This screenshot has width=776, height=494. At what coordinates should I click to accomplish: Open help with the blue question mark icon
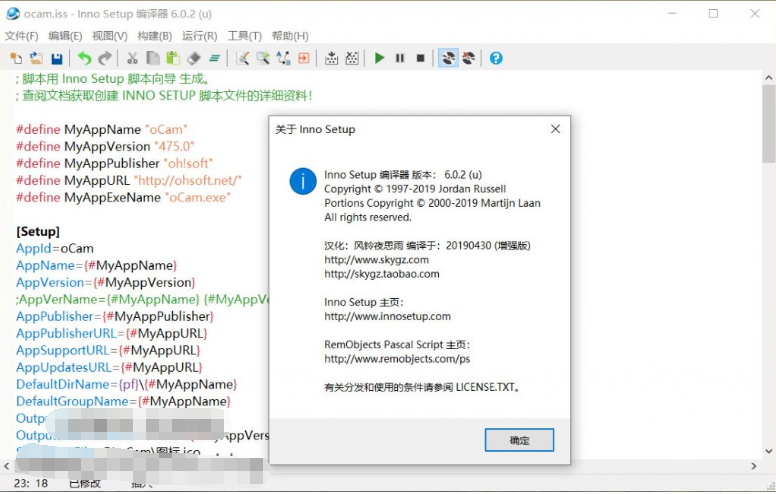coord(495,59)
